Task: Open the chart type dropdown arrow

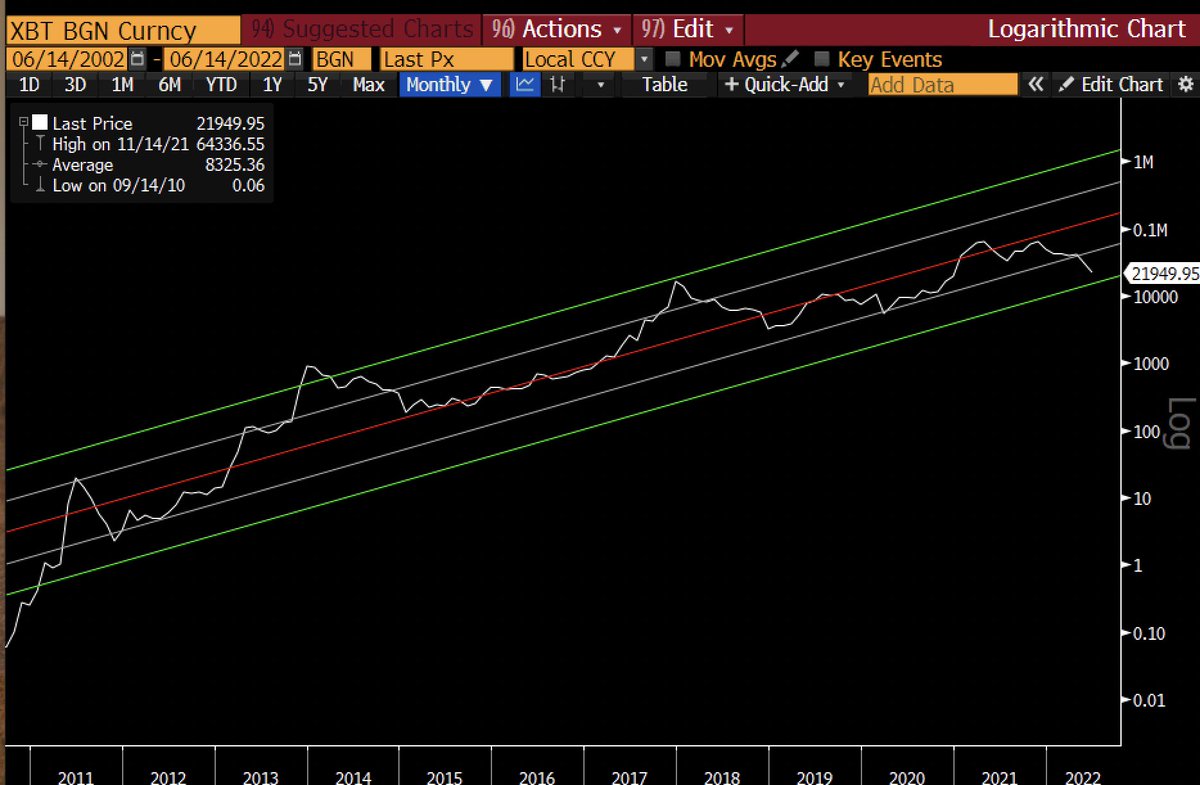Action: [600, 85]
